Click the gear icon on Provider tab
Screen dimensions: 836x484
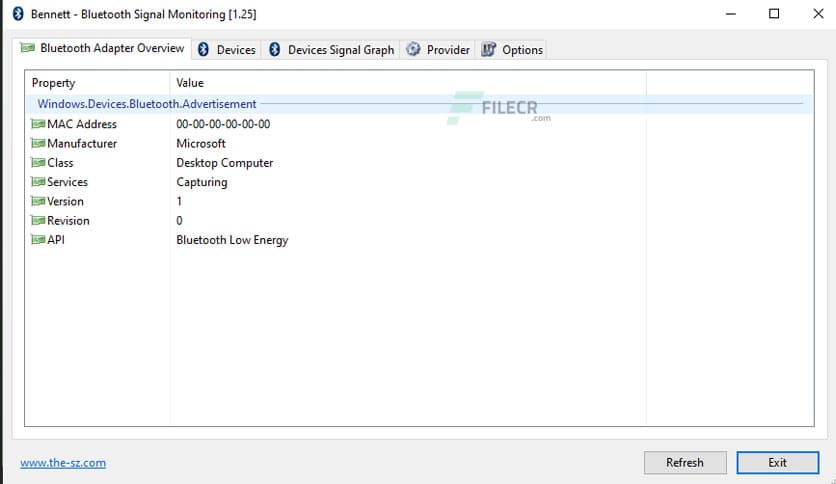413,50
